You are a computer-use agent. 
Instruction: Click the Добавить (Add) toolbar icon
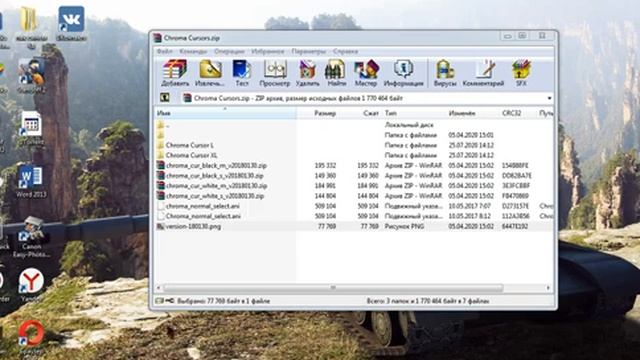tap(175, 73)
